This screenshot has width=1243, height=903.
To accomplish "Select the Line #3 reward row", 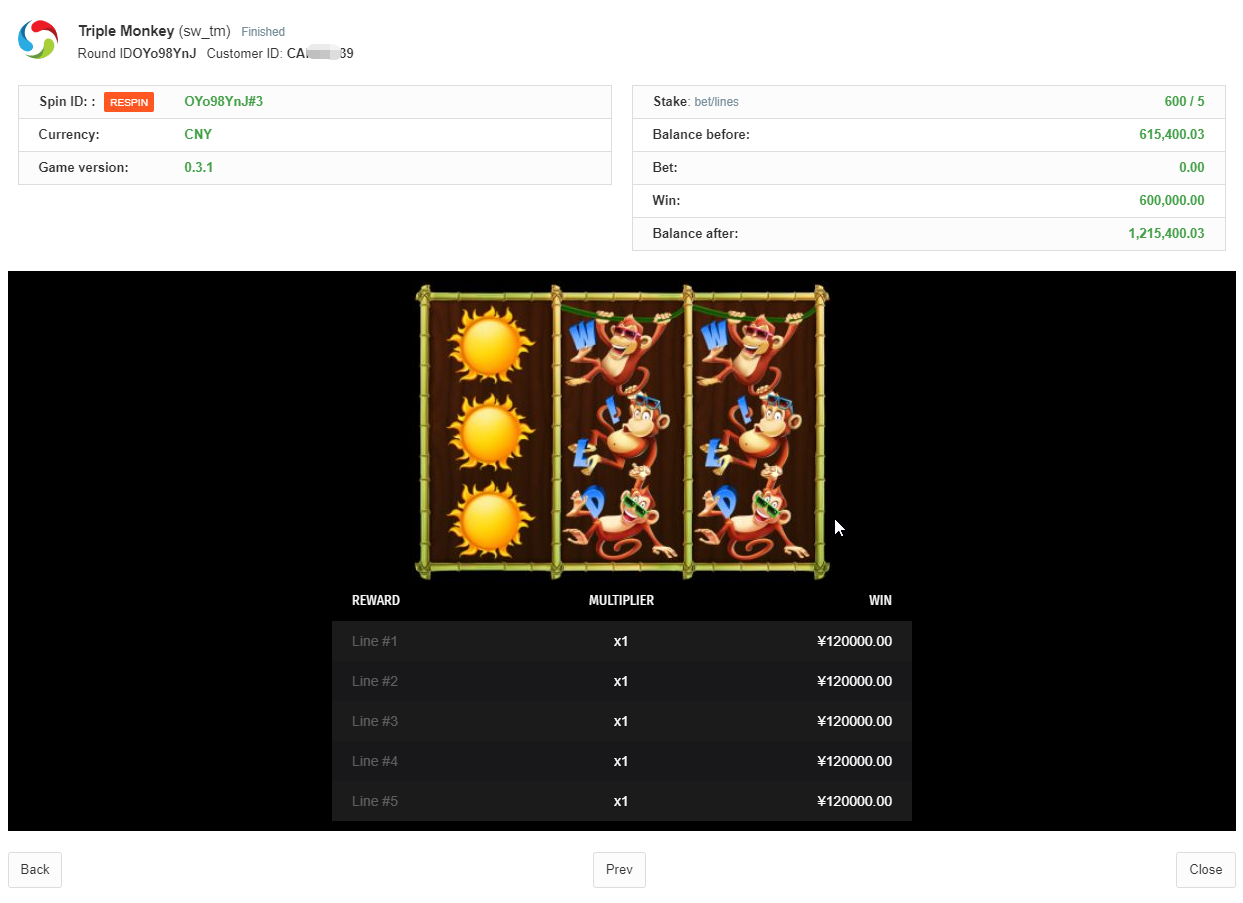I will [621, 721].
